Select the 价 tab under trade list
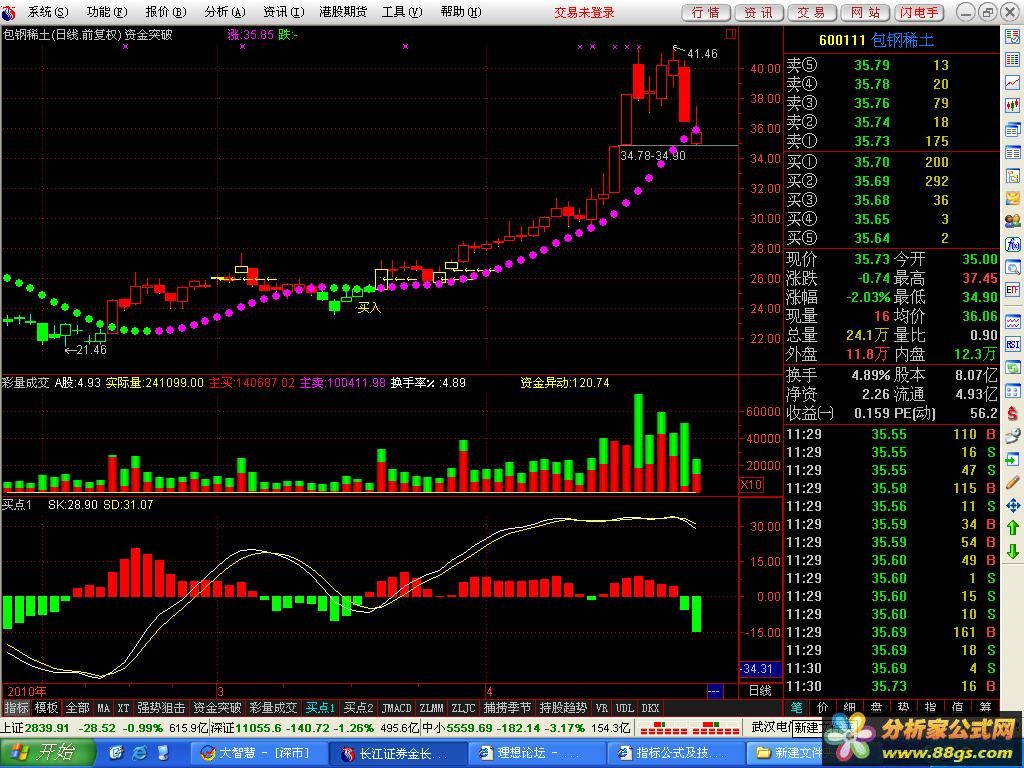This screenshot has height=768, width=1024. tap(823, 707)
